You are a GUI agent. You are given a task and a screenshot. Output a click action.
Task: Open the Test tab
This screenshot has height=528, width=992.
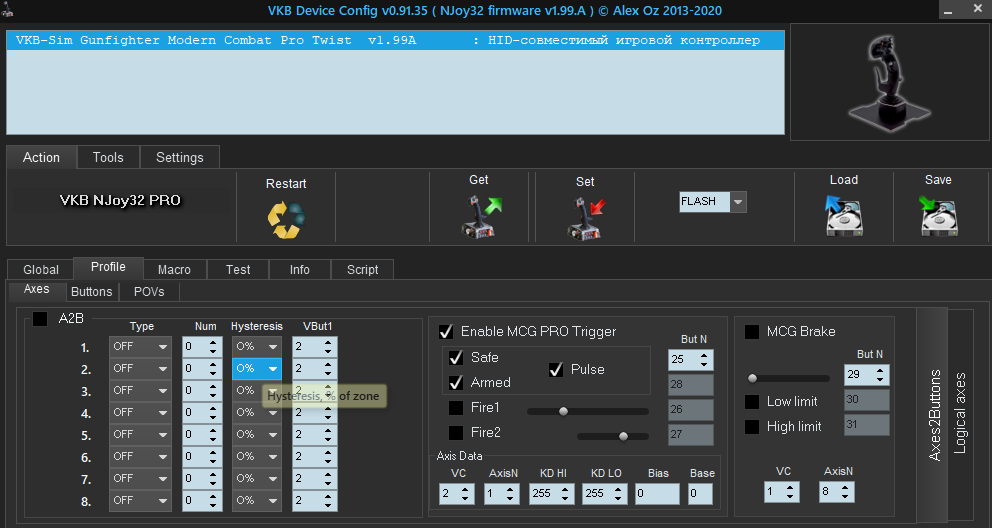pos(238,269)
